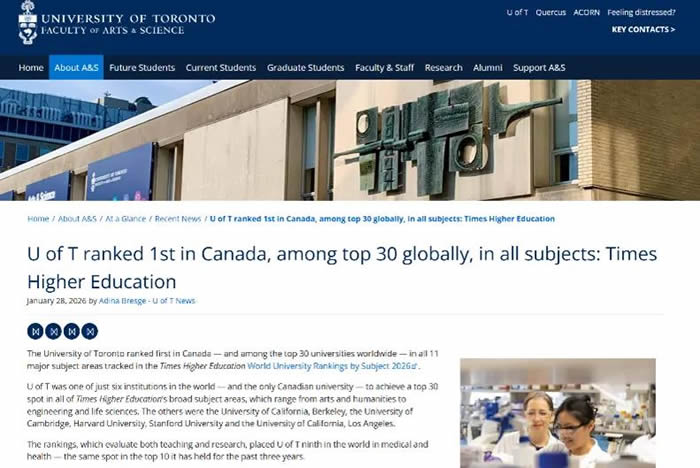
Task: Click the Research navigation item
Action: click(443, 68)
